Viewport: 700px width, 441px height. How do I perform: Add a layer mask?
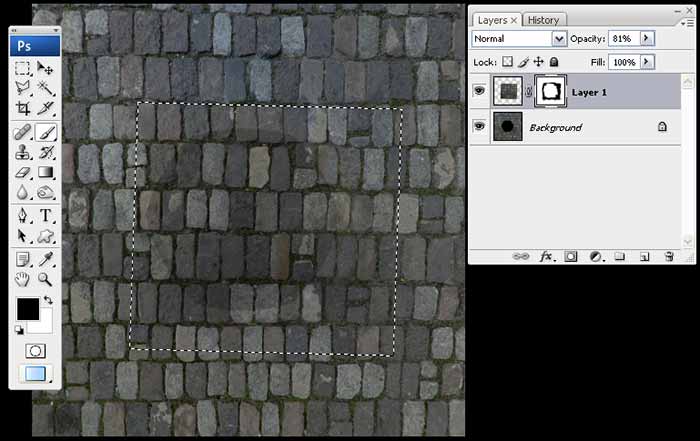[571, 256]
